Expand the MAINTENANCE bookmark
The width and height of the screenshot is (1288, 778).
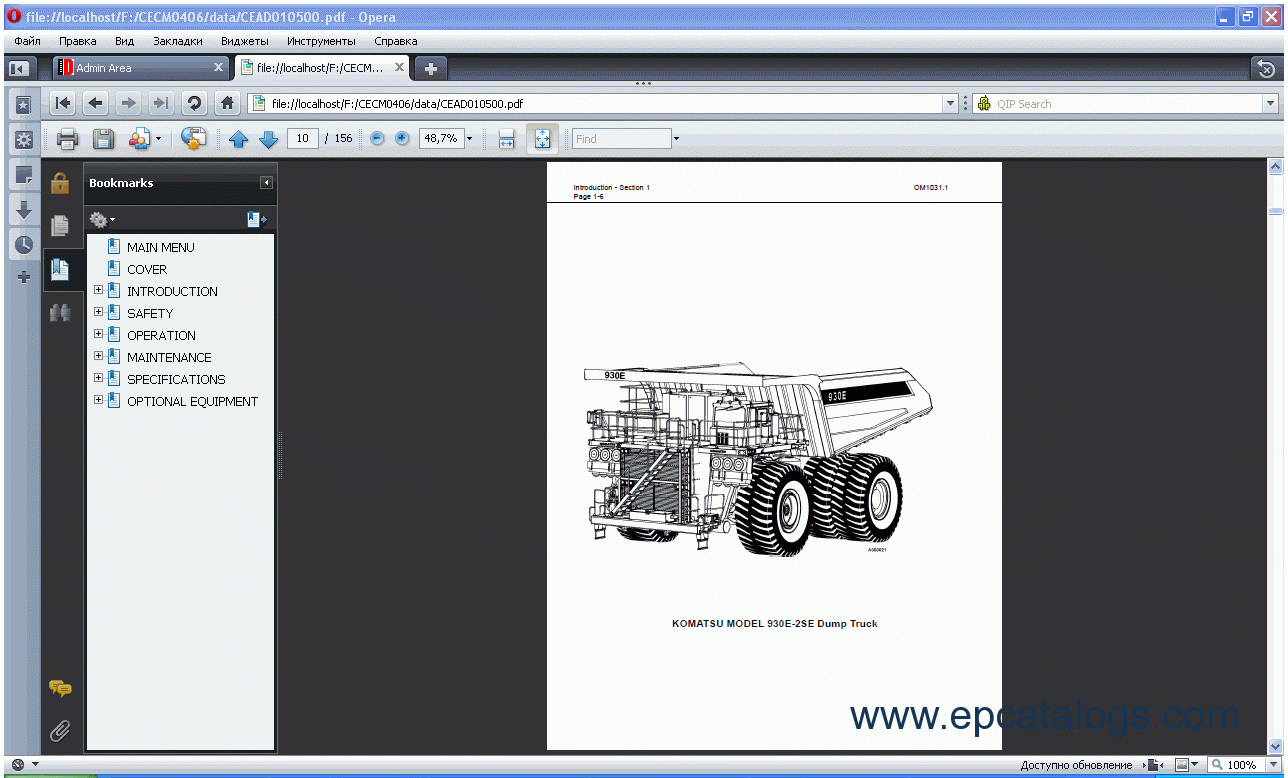pos(98,357)
